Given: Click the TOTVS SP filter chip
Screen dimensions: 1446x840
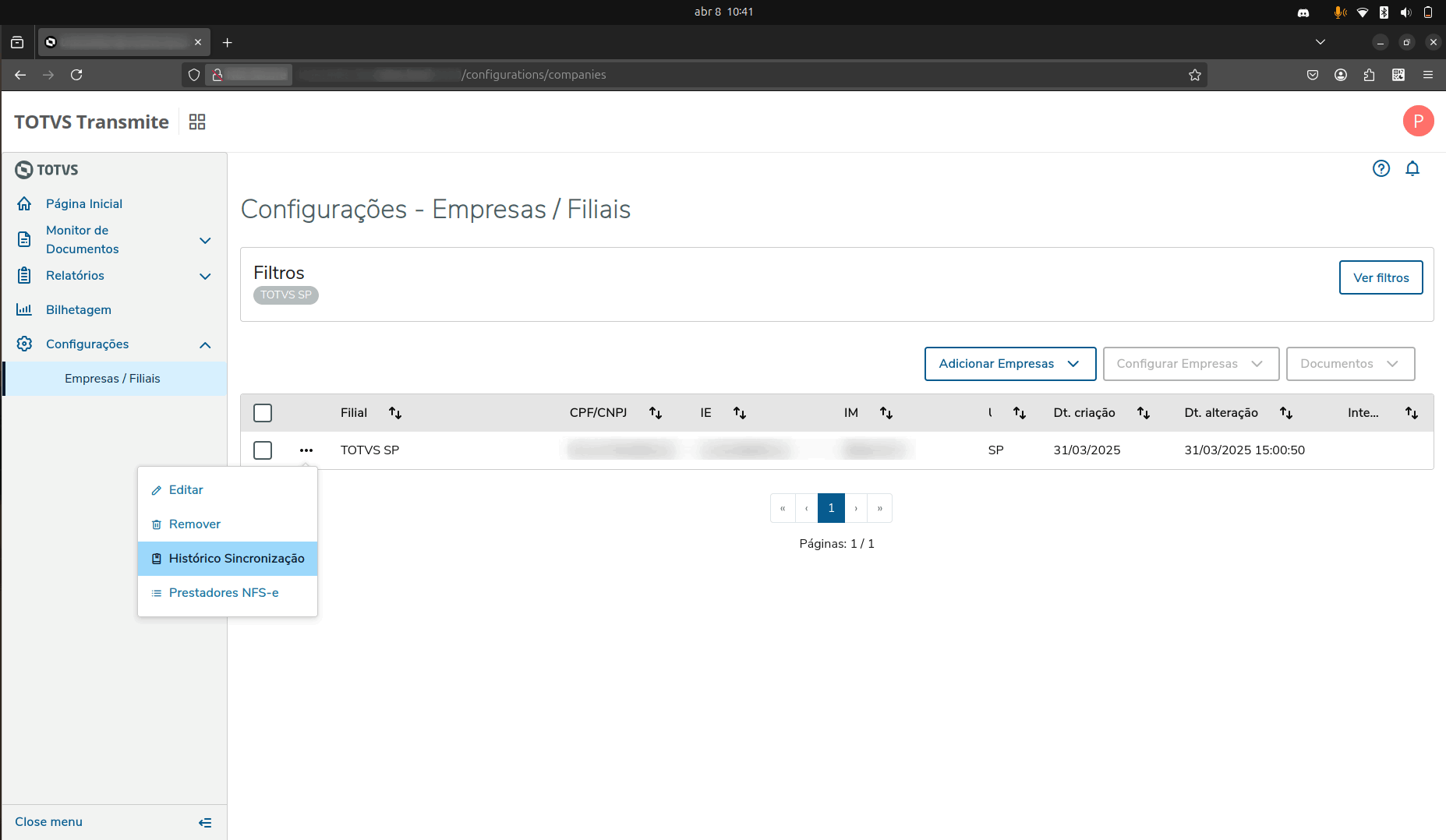Looking at the screenshot, I should [x=286, y=295].
